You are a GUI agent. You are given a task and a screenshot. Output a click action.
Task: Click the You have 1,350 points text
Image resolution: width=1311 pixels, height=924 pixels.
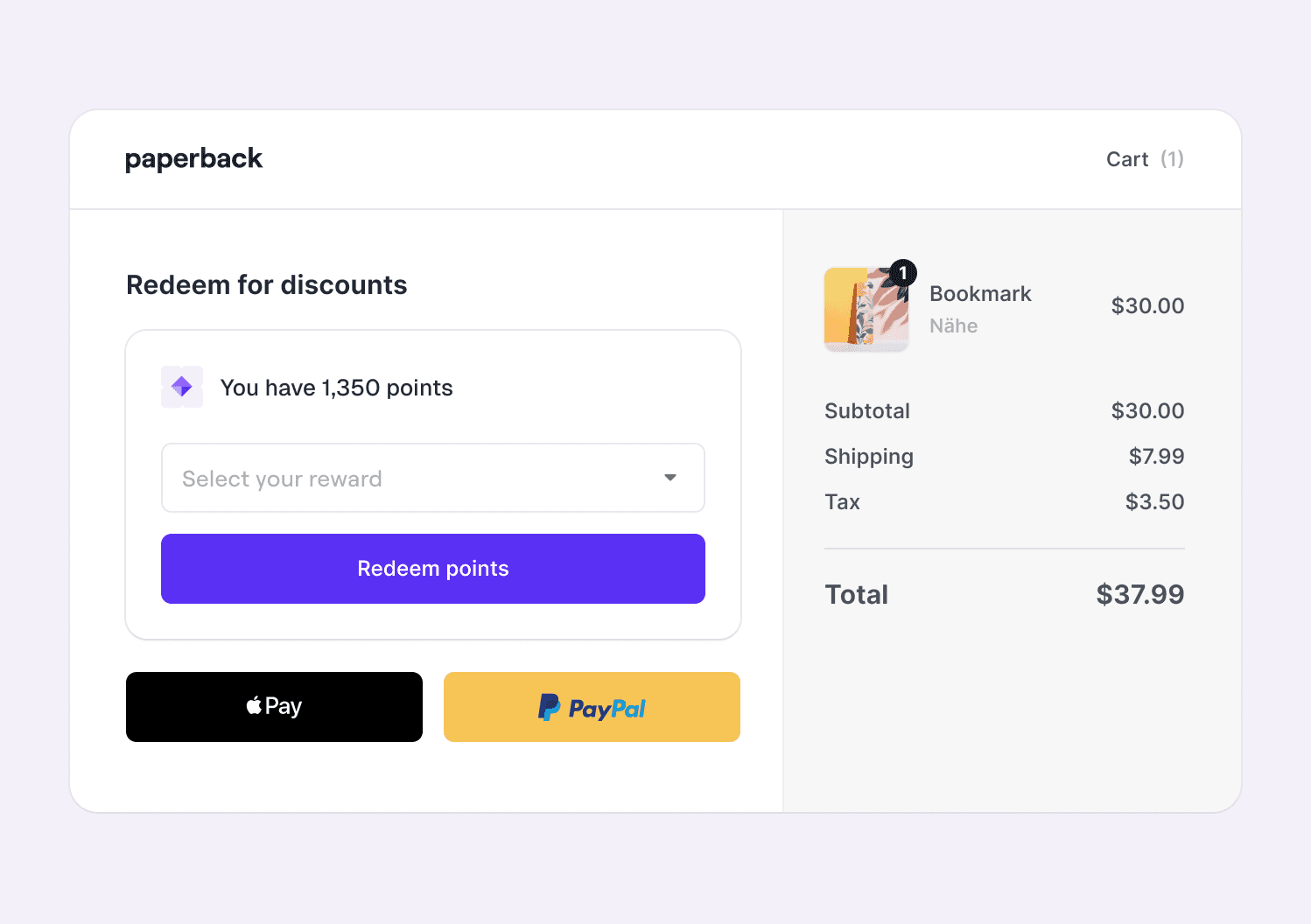[336, 388]
